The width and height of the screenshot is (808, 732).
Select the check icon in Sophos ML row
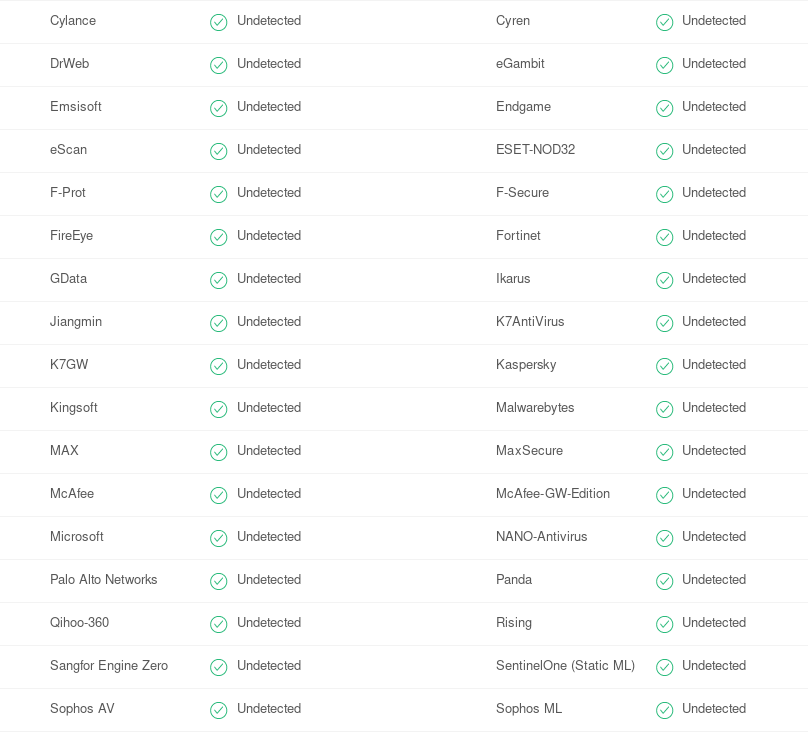coord(664,710)
